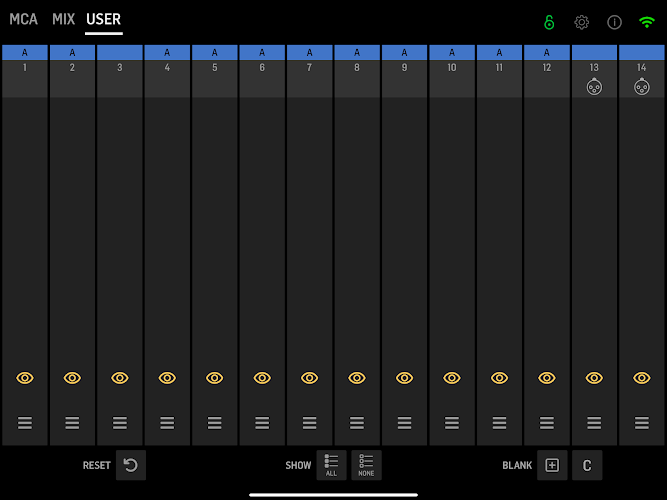This screenshot has width=667, height=500.
Task: Click the C button beside Blank
Action: click(x=587, y=465)
